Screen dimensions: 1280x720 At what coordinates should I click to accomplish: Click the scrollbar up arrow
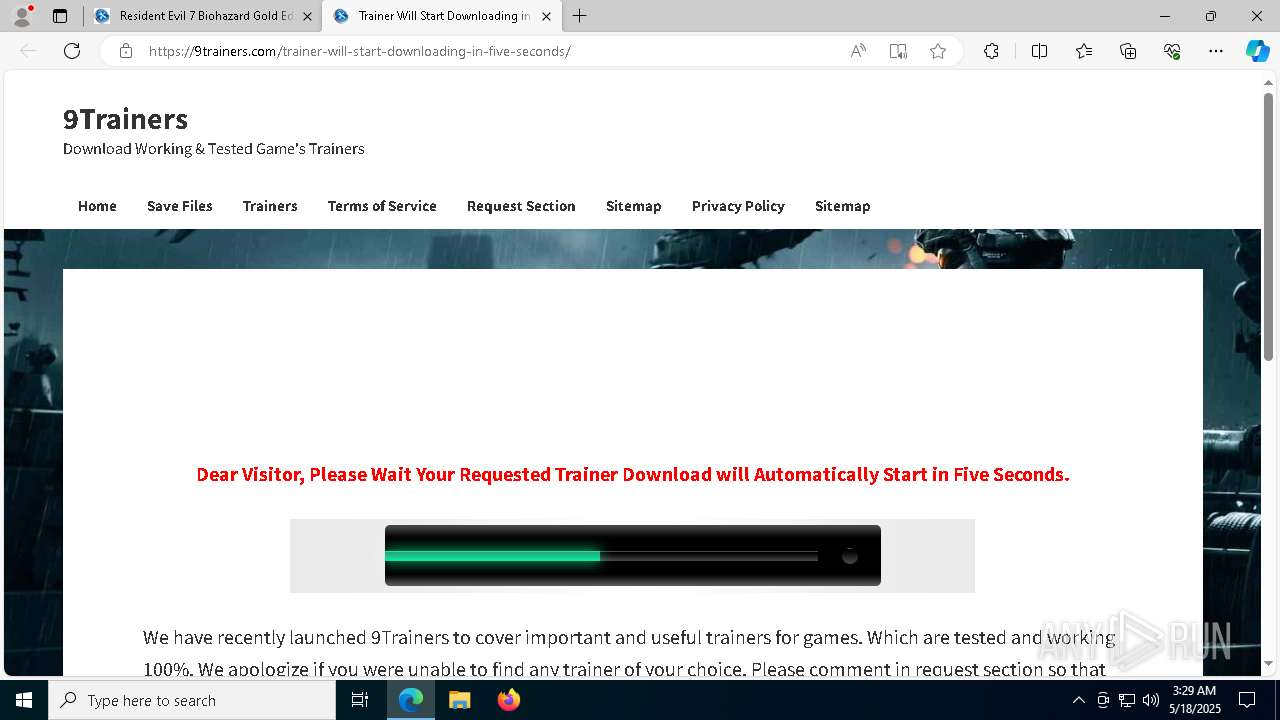[x=1268, y=82]
